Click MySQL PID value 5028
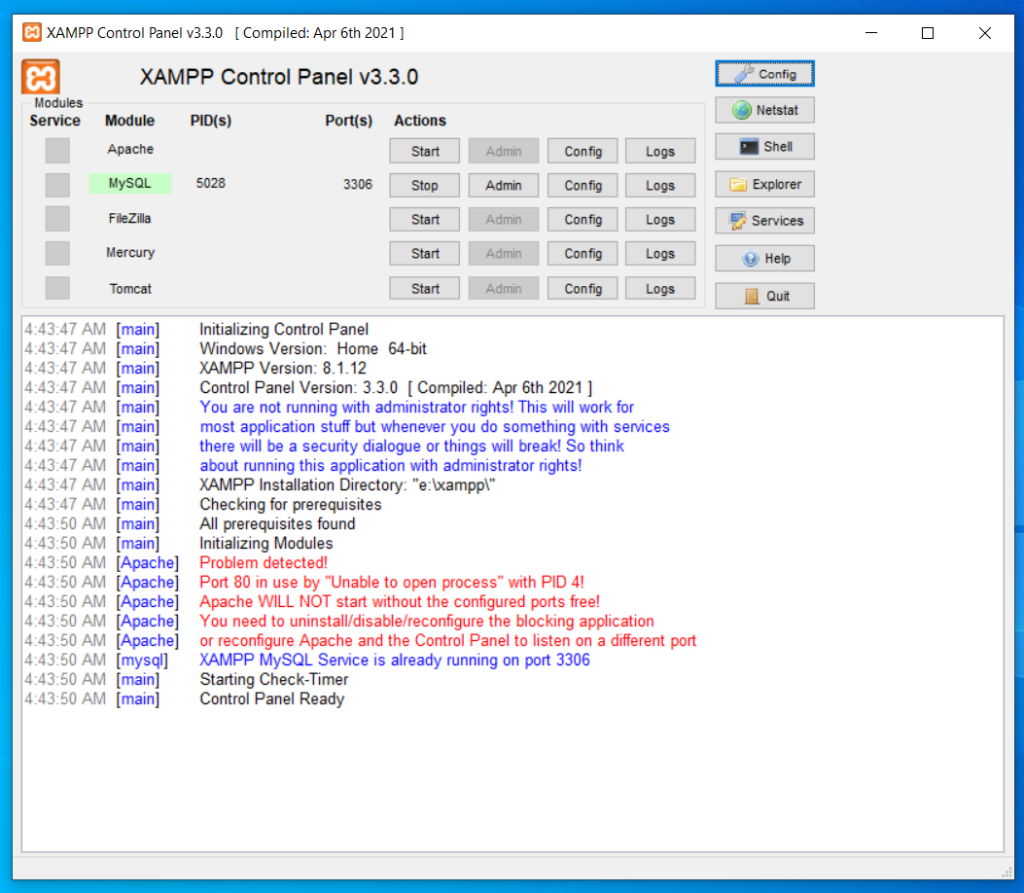Screen dimensions: 1024x893 210,184
